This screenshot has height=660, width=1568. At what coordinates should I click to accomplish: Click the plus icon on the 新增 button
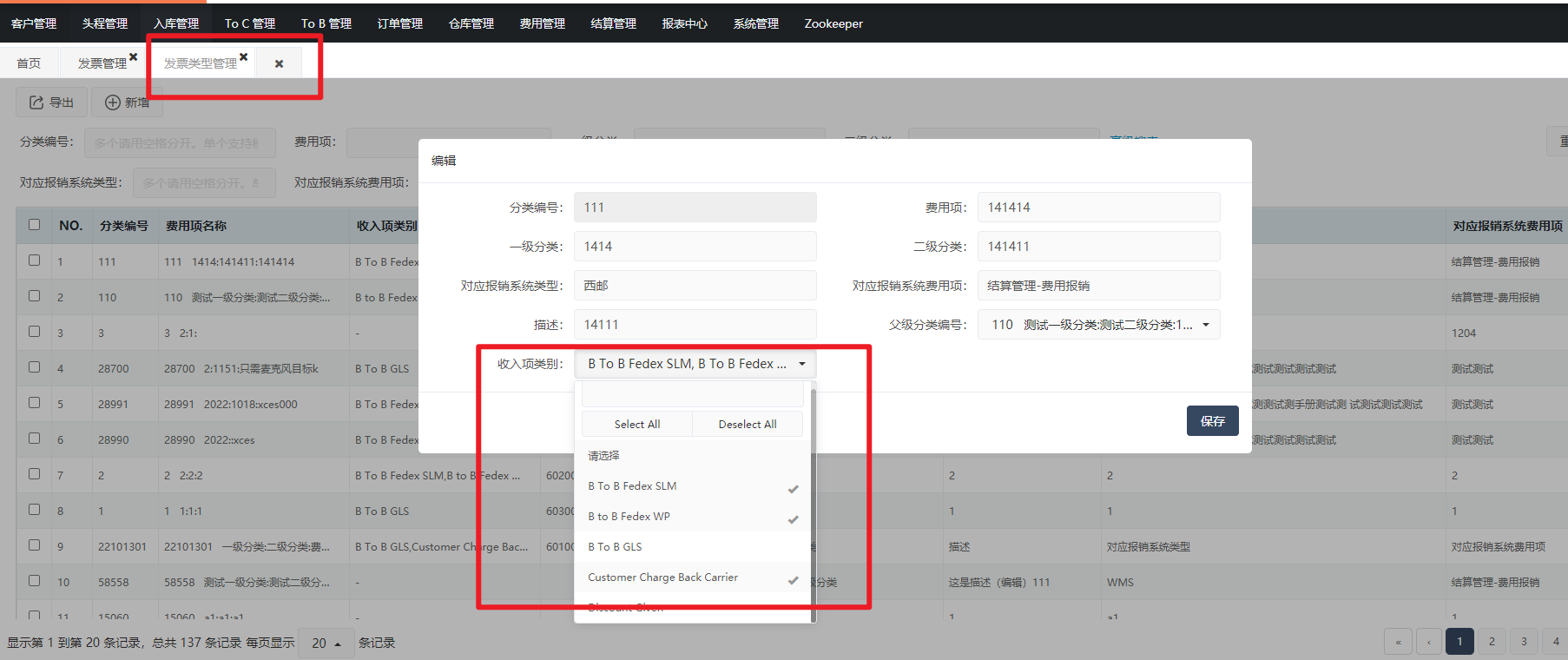click(x=113, y=102)
